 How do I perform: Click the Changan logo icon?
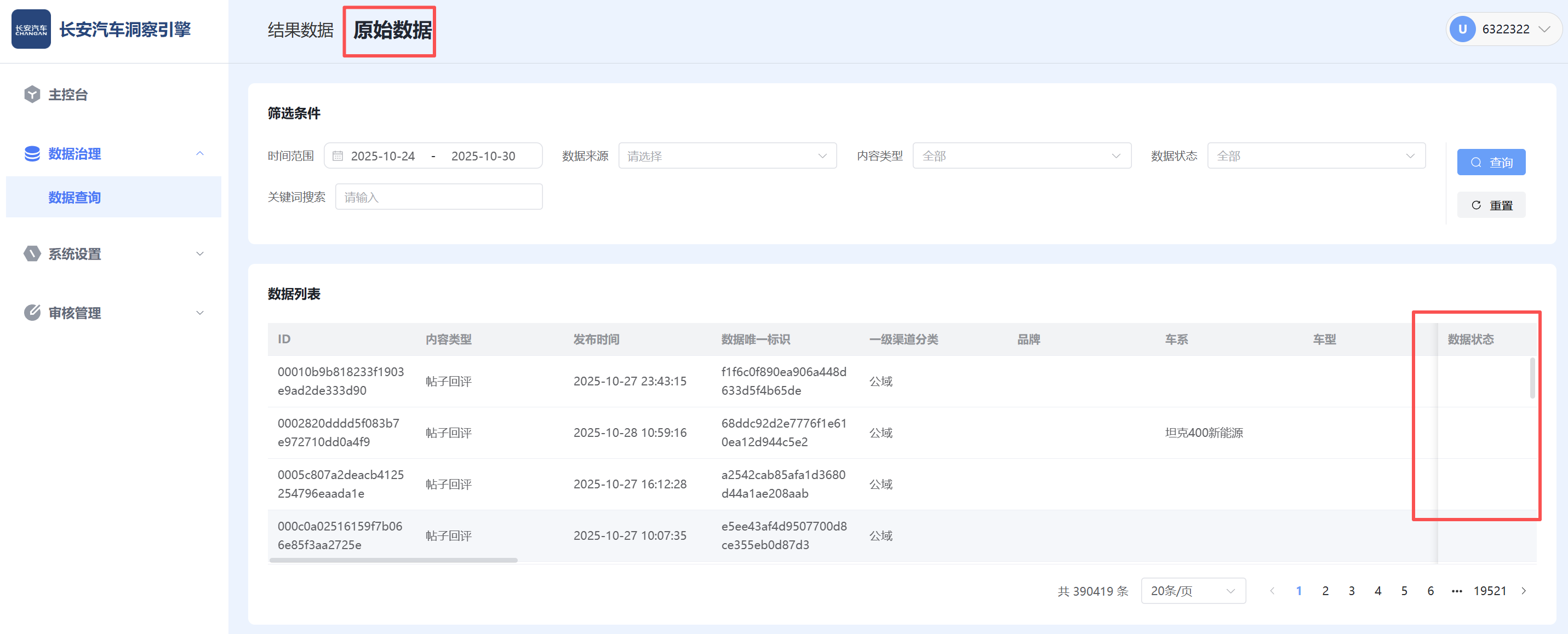31,29
